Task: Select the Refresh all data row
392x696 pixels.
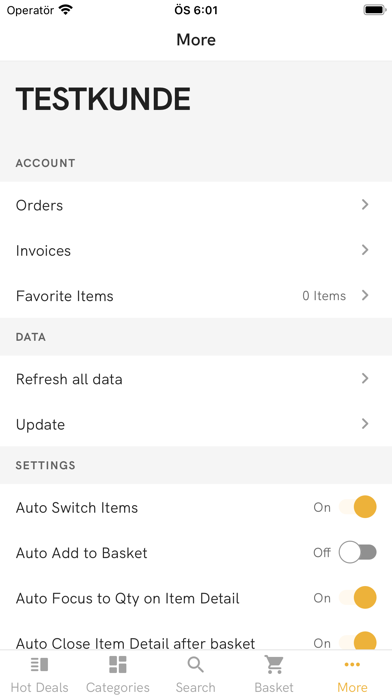Action: point(196,379)
